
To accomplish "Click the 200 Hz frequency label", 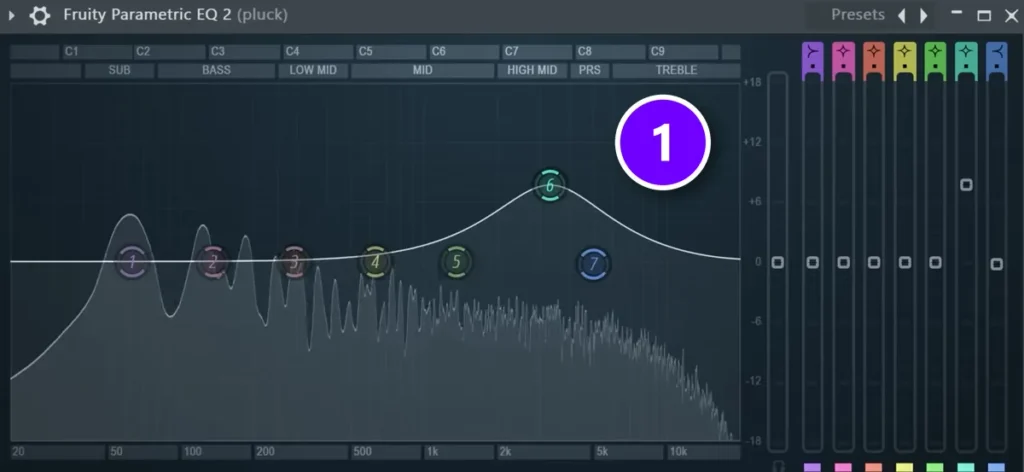I will coord(265,452).
